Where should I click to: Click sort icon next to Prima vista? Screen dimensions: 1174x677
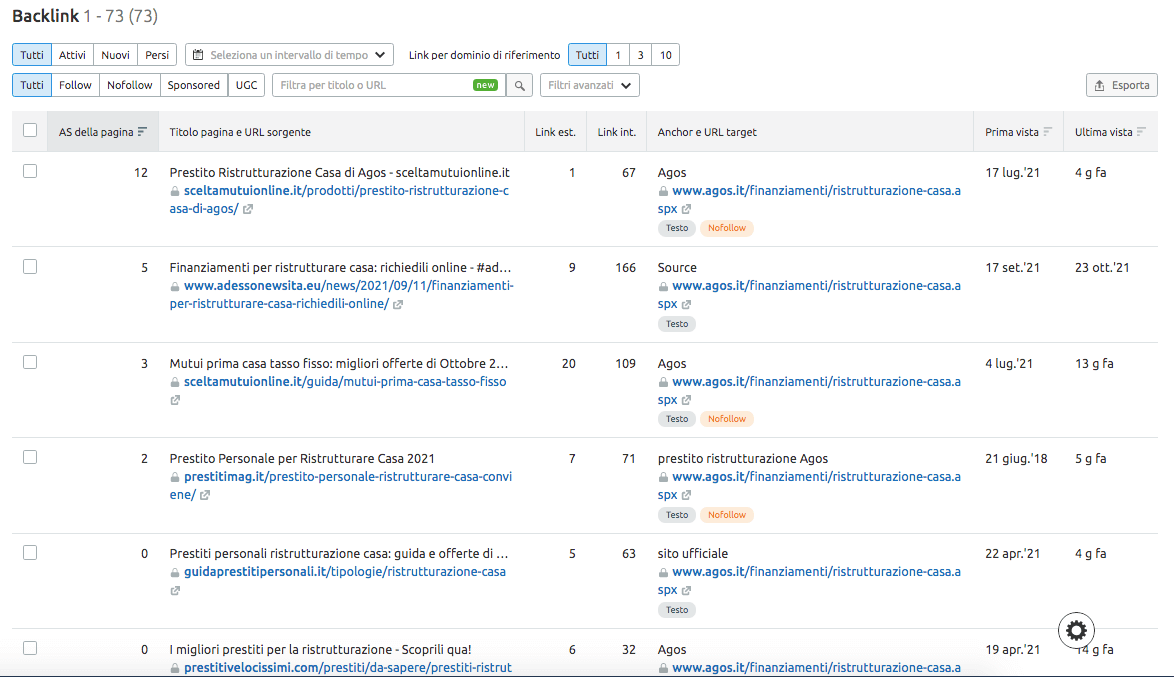[x=1047, y=132]
